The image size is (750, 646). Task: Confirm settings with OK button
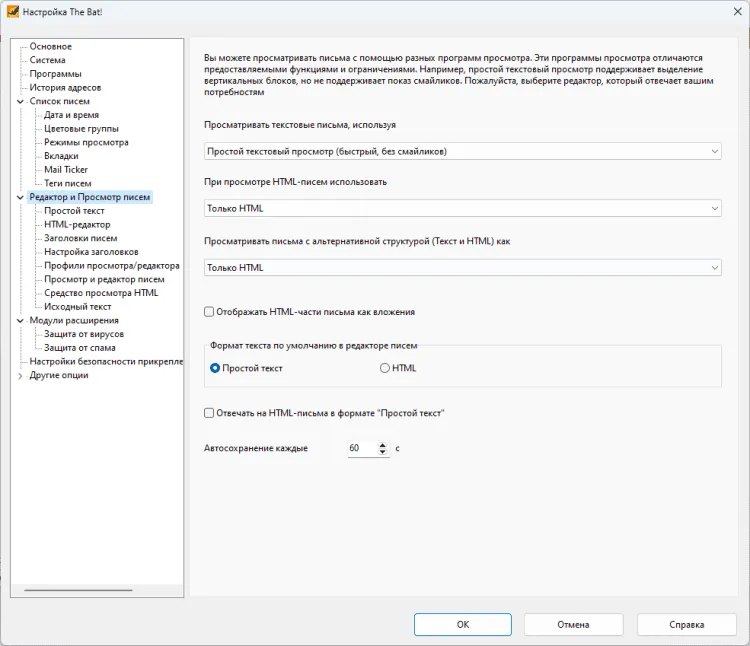tap(463, 624)
